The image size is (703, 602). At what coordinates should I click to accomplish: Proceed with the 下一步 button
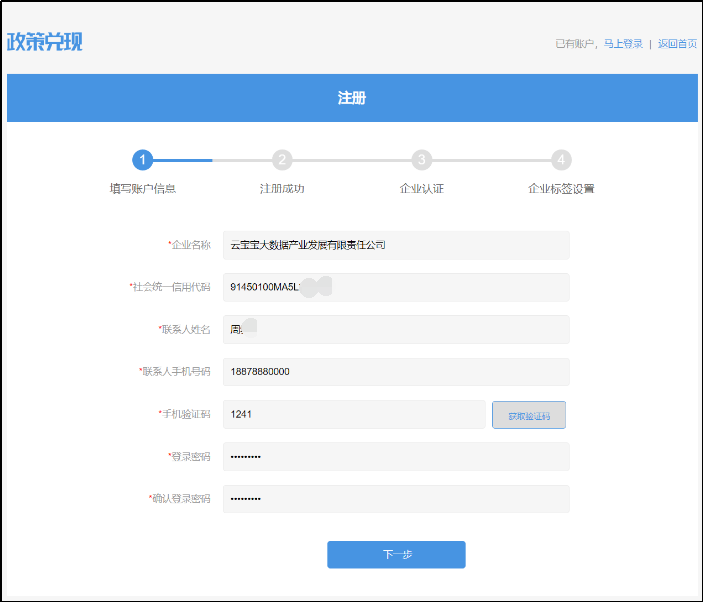tap(396, 554)
